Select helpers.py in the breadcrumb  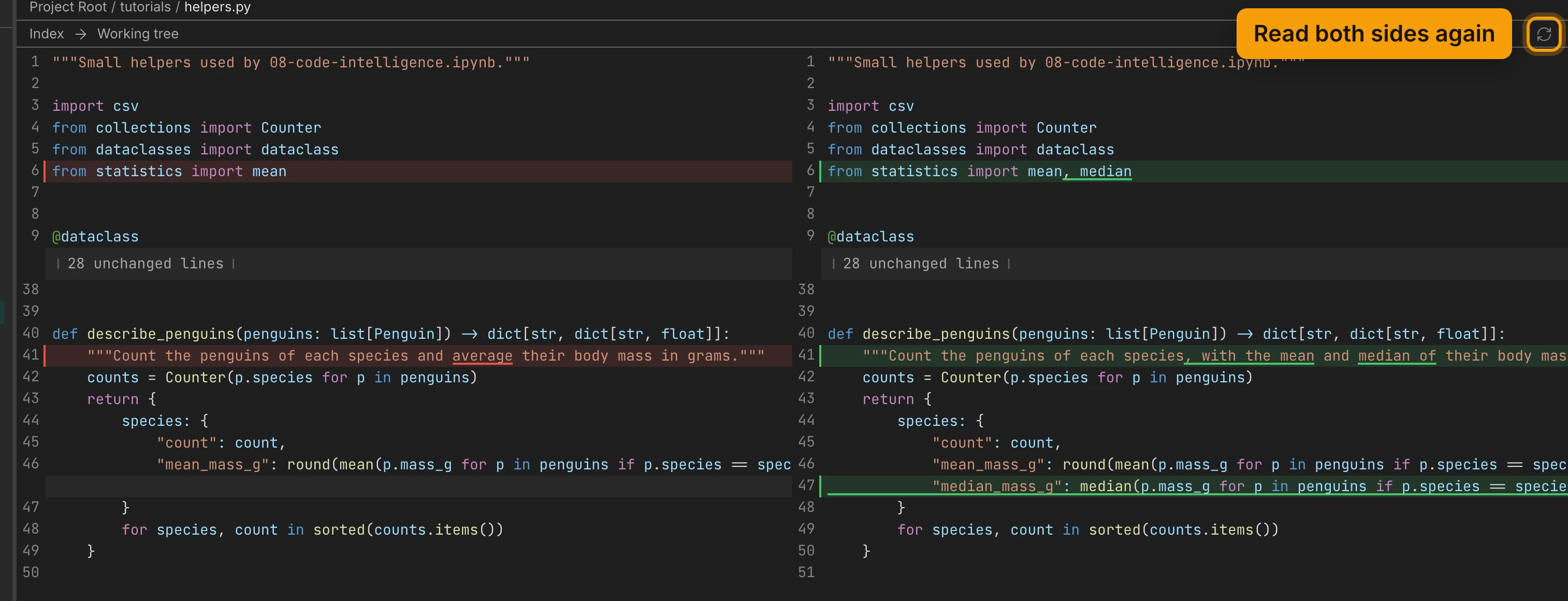click(x=217, y=7)
